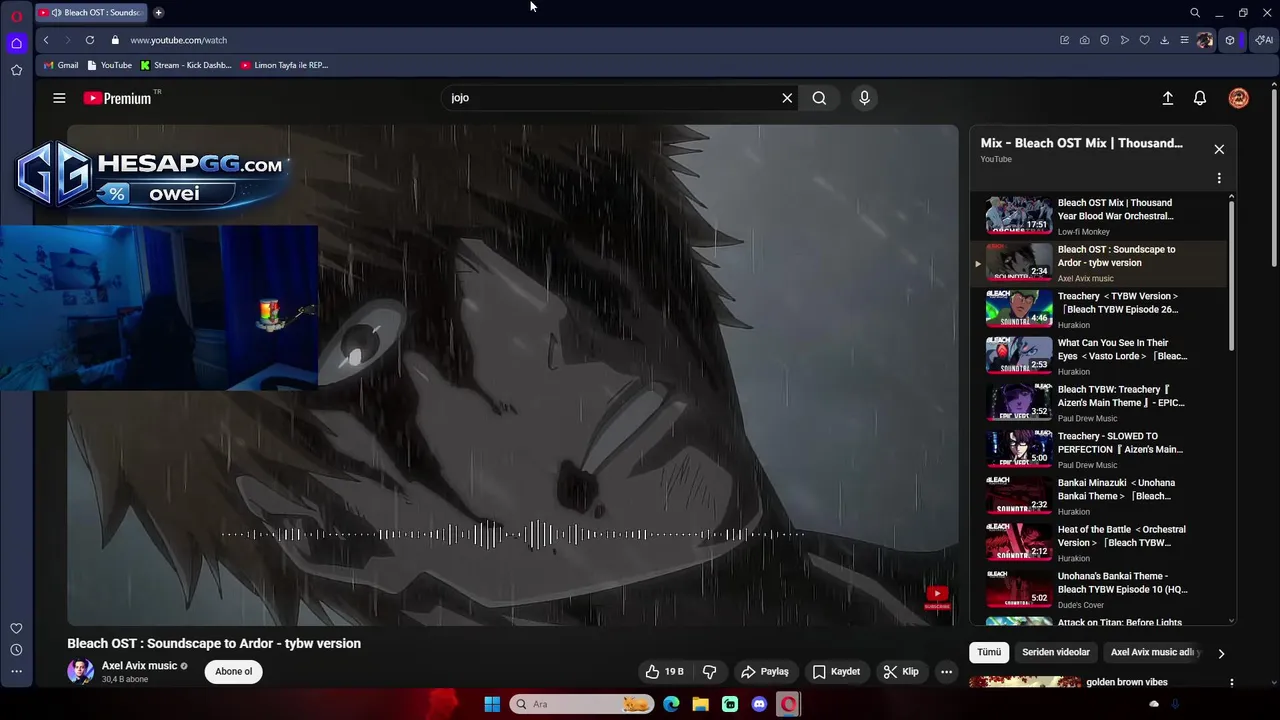Play Bleach TYBW Treachery Aizen's Main Theme EPIC
Screen dimensions: 1280x720
click(1096, 403)
